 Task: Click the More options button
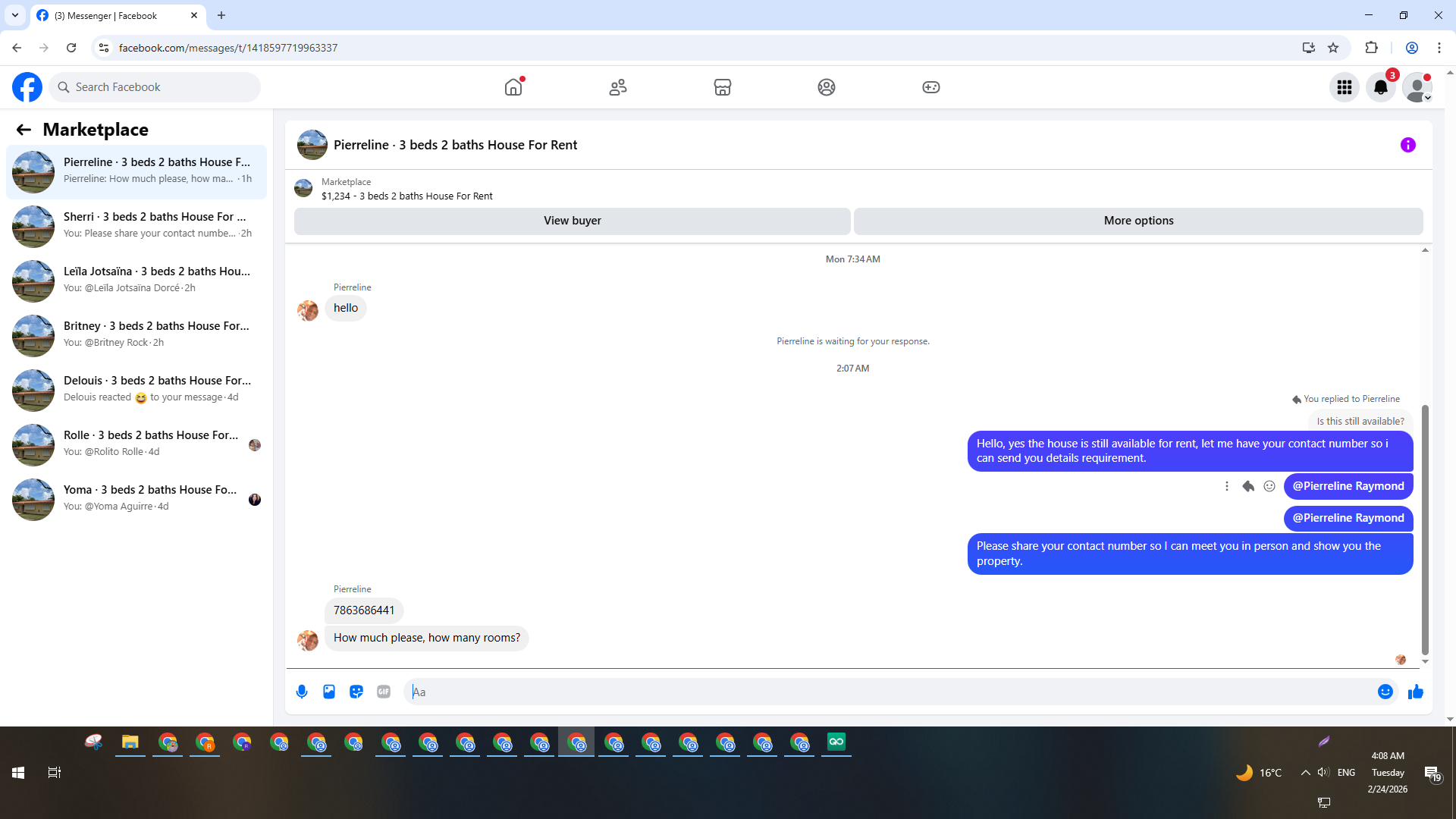[x=1137, y=221]
